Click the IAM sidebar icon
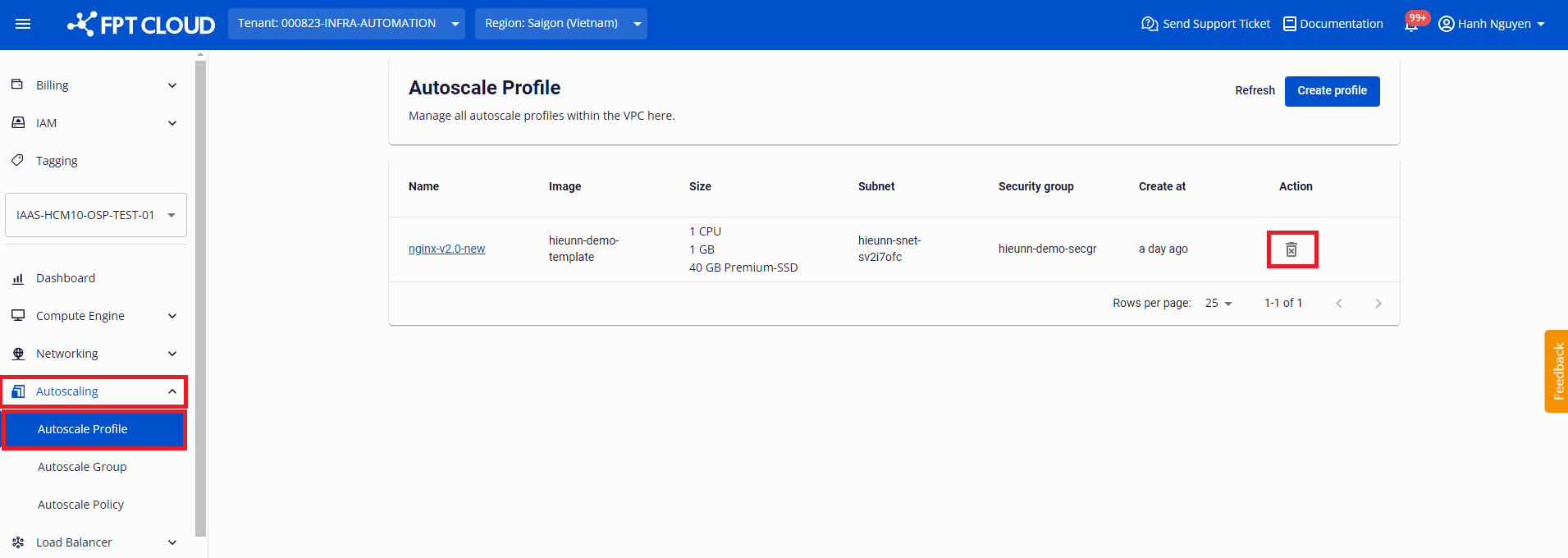The image size is (1568, 558). coord(18,122)
